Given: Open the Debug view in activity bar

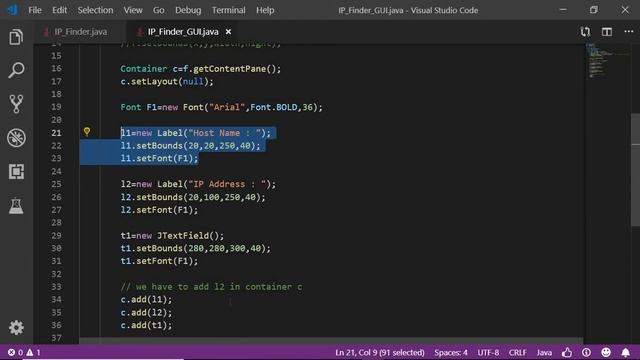Looking at the screenshot, I should [16, 138].
